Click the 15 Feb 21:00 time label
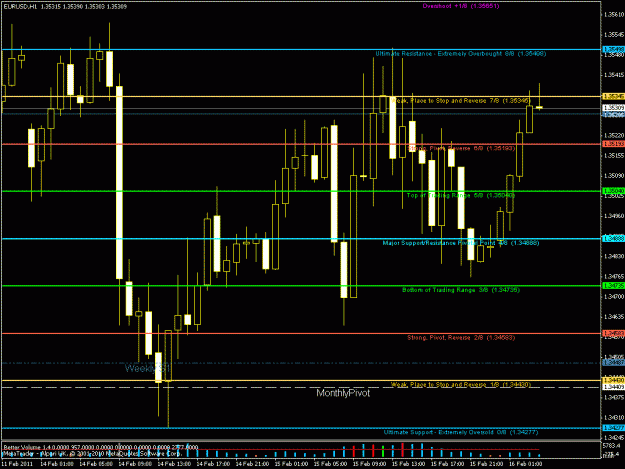This screenshot has width=625, height=469. pos(487,464)
